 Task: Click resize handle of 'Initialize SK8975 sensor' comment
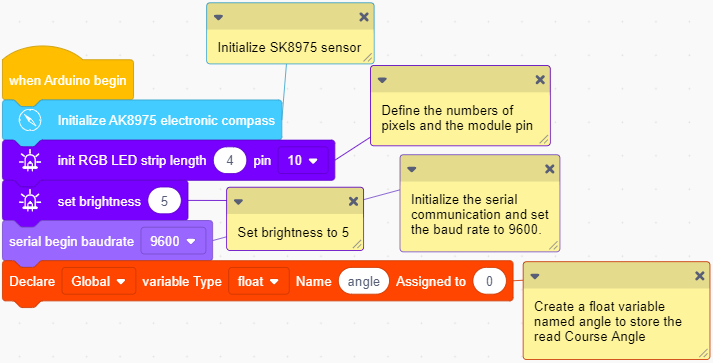[367, 57]
